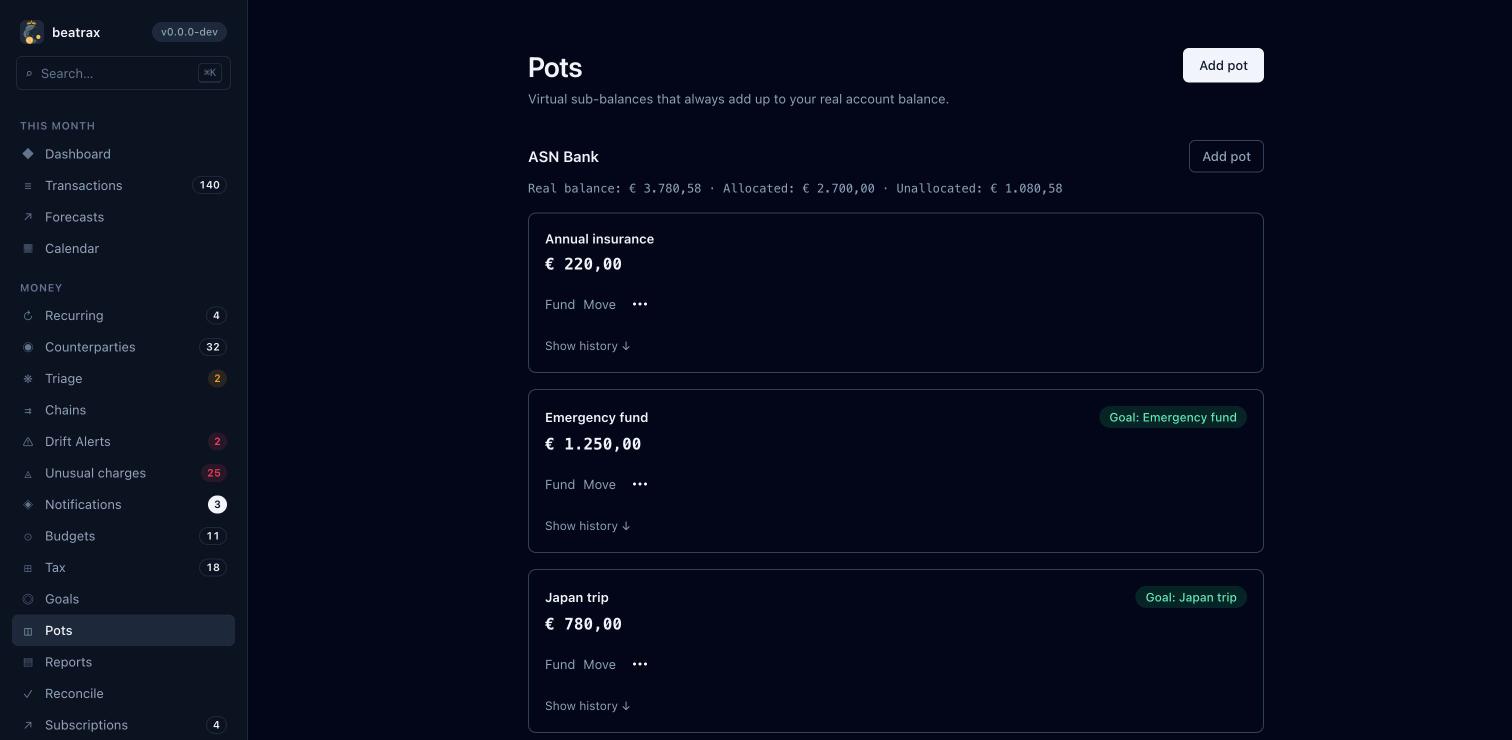
Task: Click the Forecasts arrow icon
Action: click(28, 217)
